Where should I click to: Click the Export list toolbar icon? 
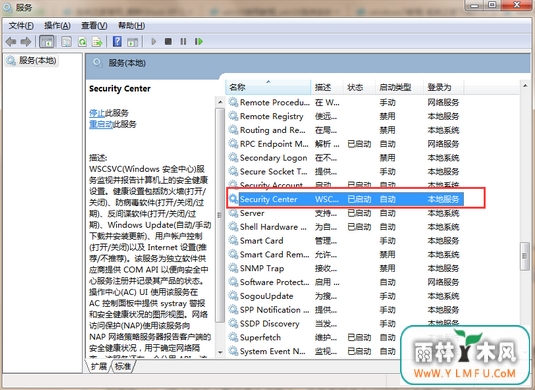point(97,42)
